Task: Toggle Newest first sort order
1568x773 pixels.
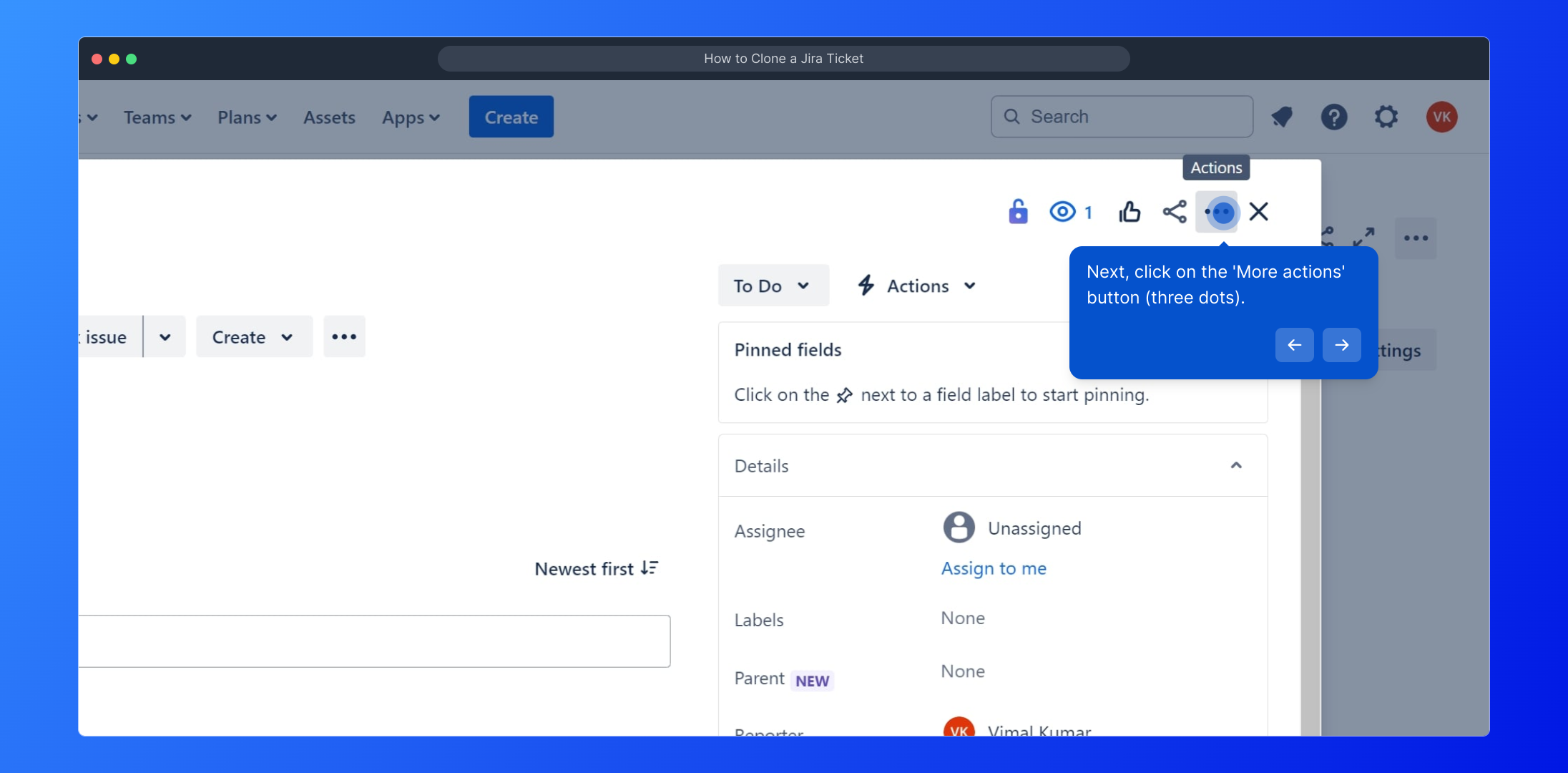Action: (596, 569)
